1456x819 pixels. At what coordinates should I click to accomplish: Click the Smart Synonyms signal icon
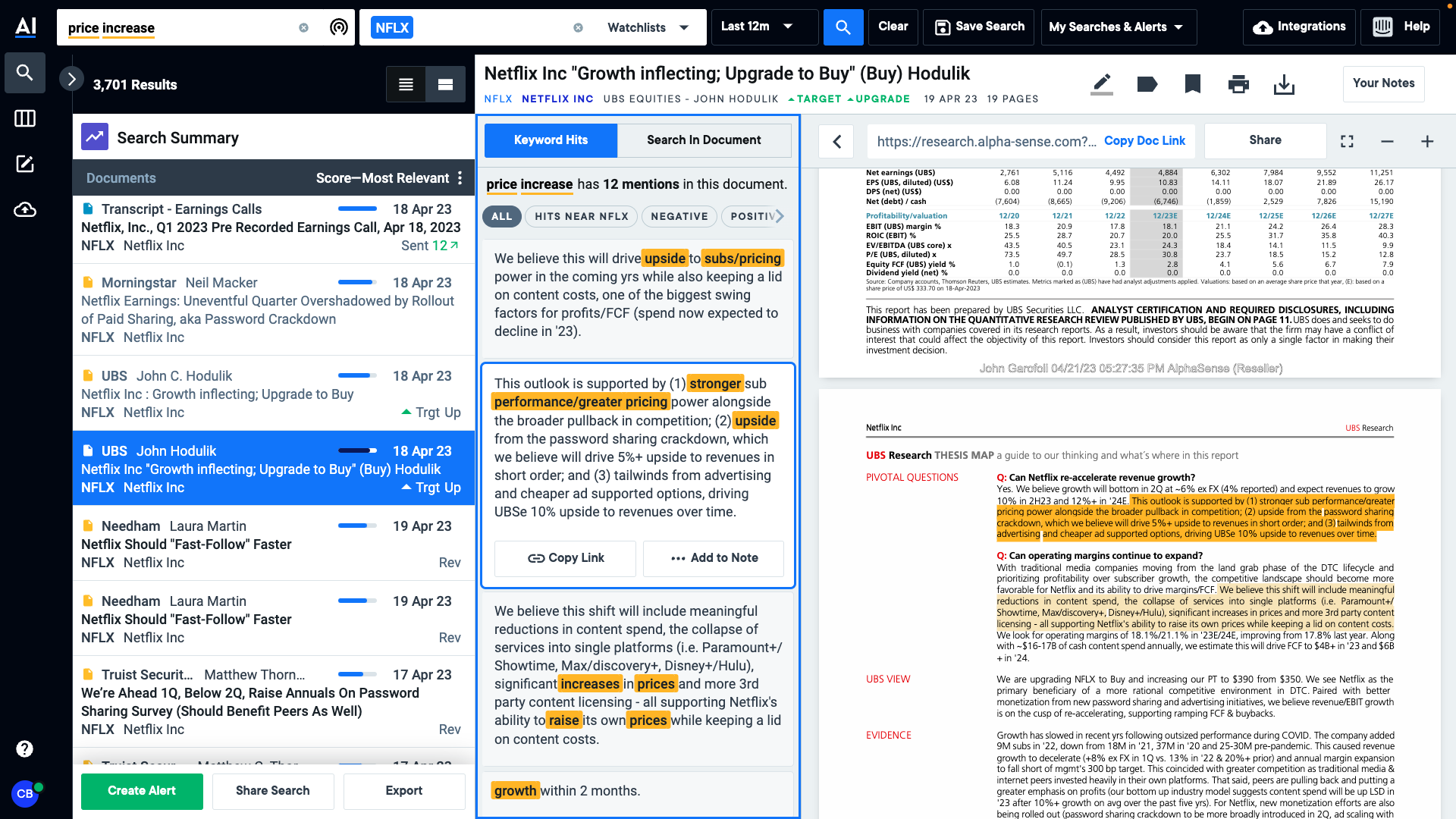[339, 27]
